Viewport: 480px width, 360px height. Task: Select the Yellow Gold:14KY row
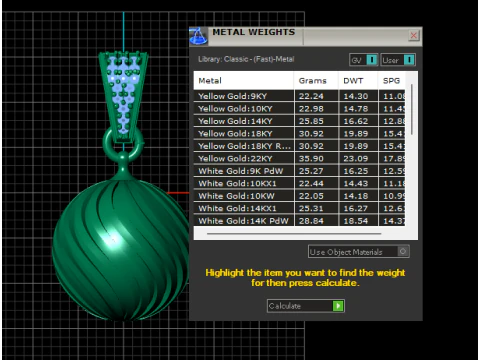[299, 121]
